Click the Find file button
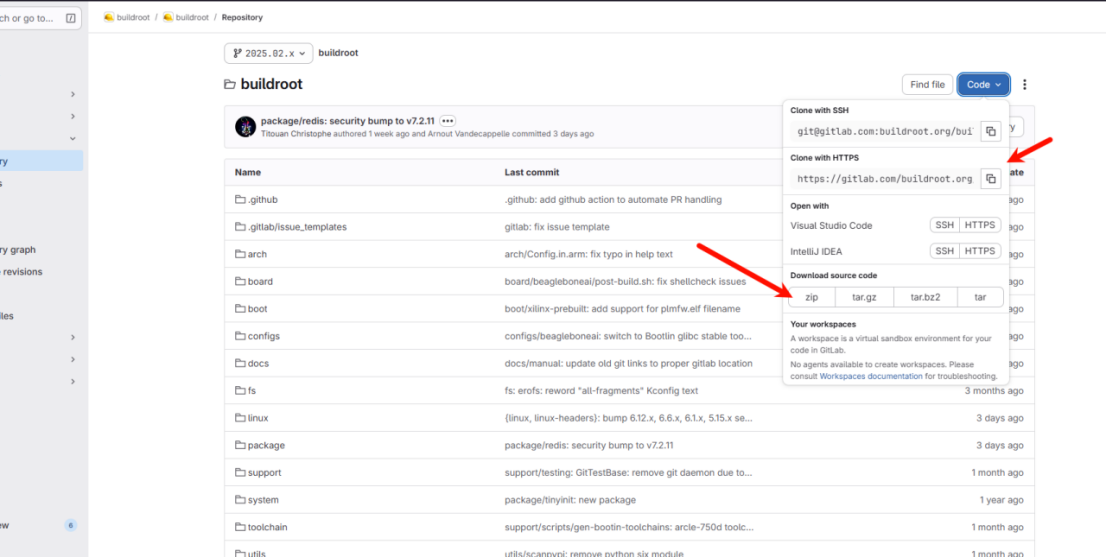The image size is (1107, 558). 927,85
